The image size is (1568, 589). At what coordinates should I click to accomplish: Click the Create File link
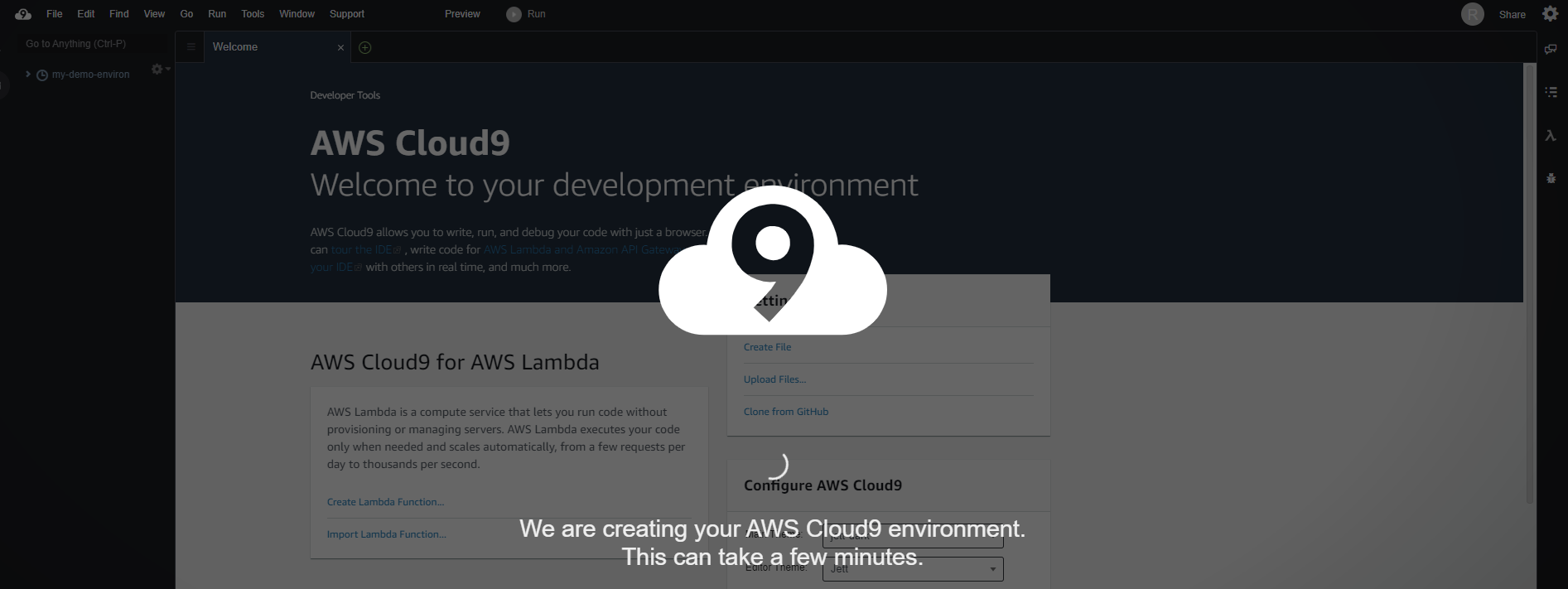coord(767,347)
